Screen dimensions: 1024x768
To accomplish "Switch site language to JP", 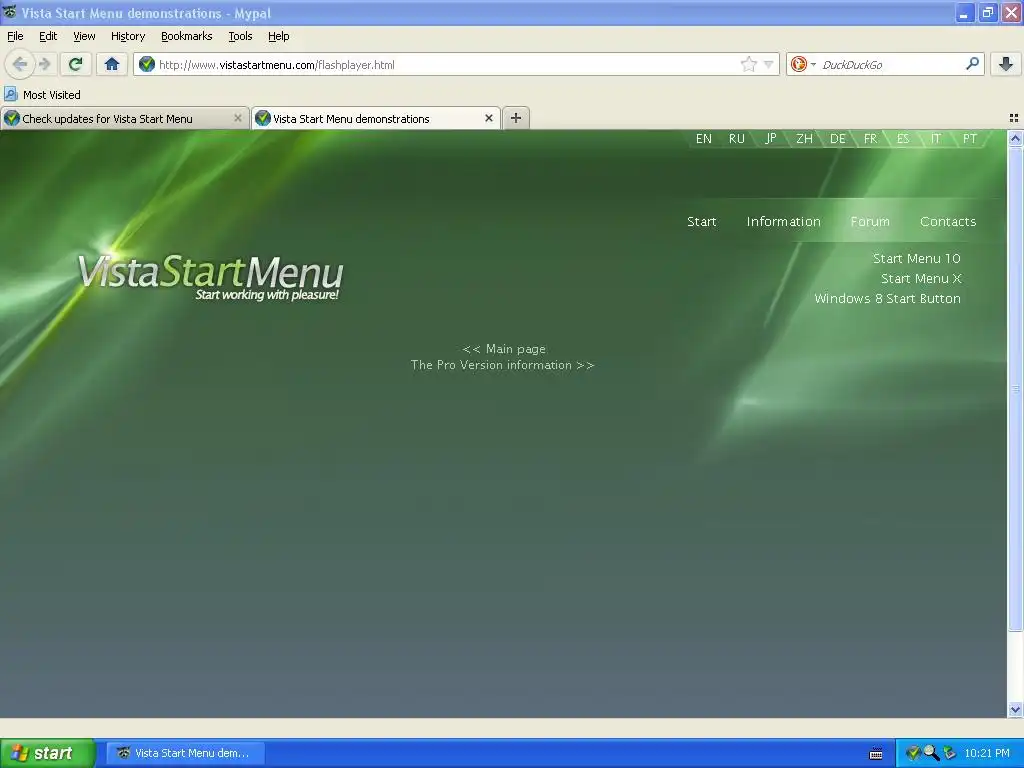I will tap(771, 138).
